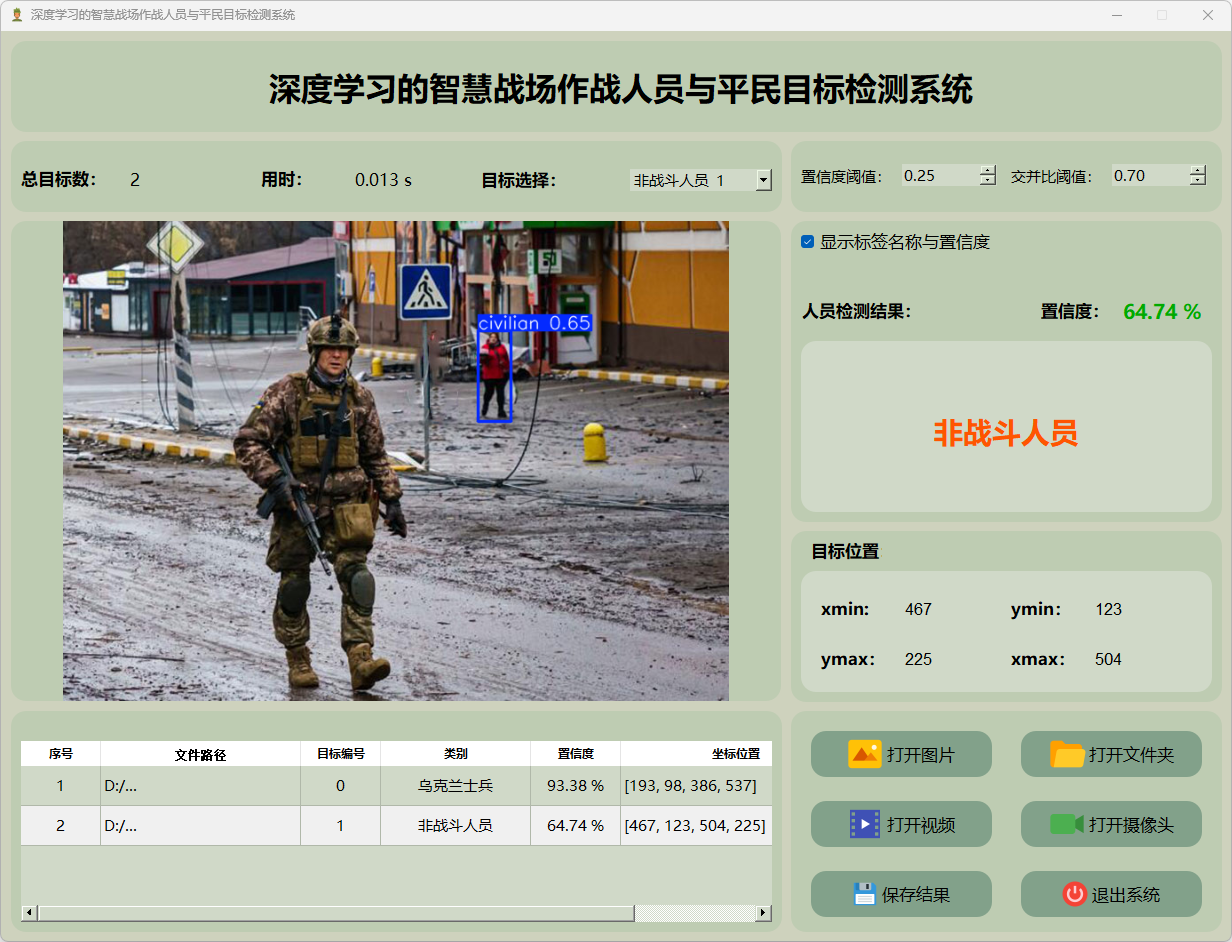Click the right arrow of table scrollbar

[x=764, y=913]
